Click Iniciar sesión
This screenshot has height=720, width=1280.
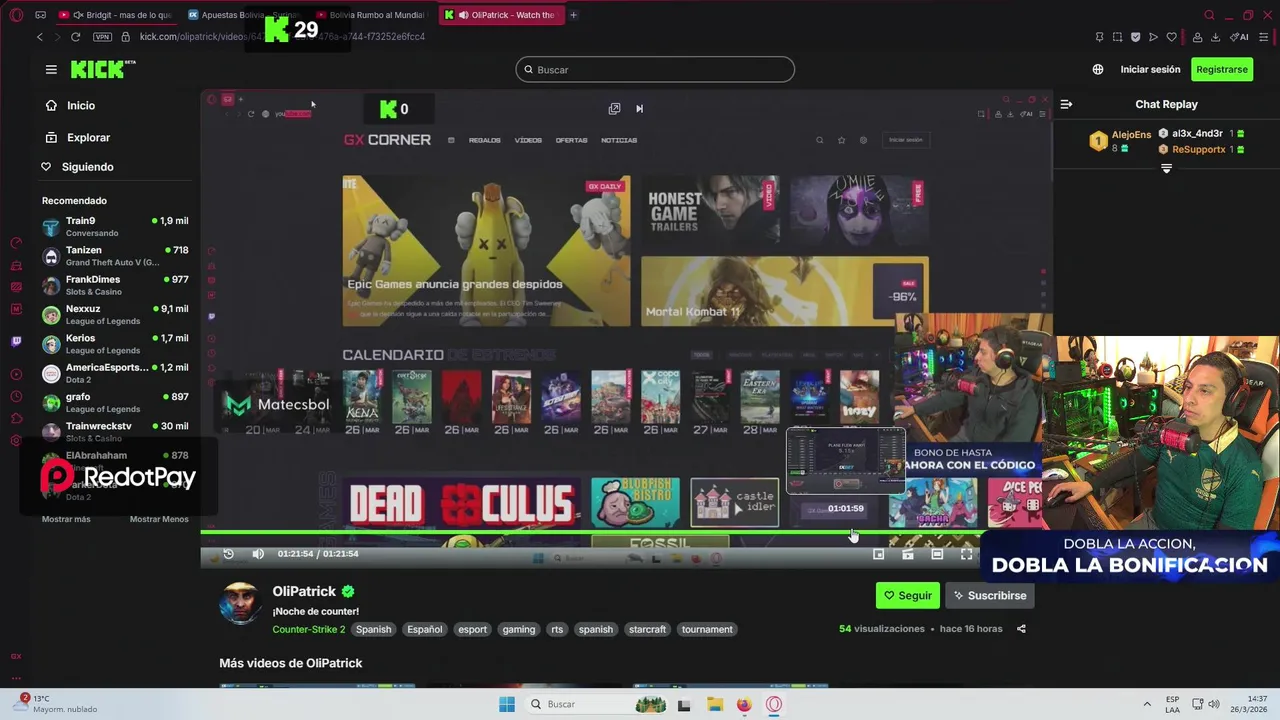pos(1150,69)
